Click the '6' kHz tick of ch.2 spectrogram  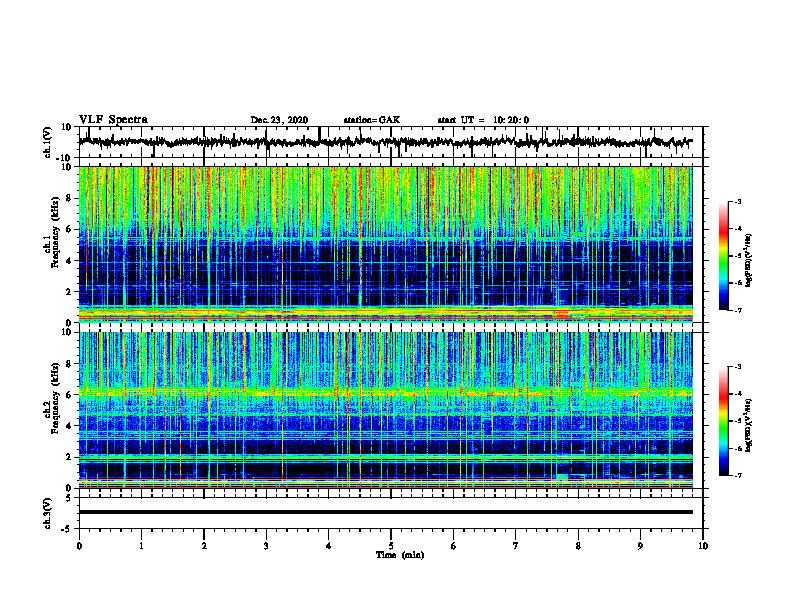(70, 395)
